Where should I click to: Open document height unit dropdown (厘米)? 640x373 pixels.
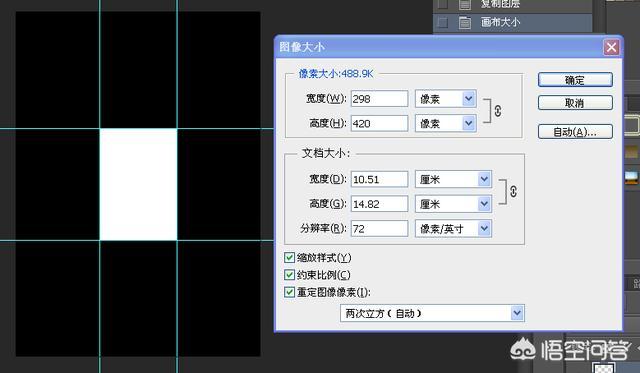[x=453, y=204]
